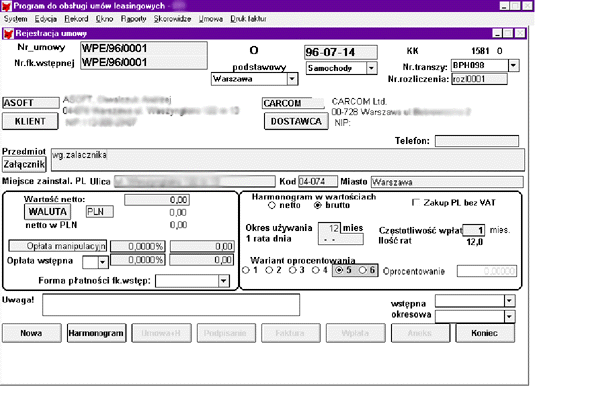Click the 1 rata dnia date field

pyautogui.click(x=341, y=239)
